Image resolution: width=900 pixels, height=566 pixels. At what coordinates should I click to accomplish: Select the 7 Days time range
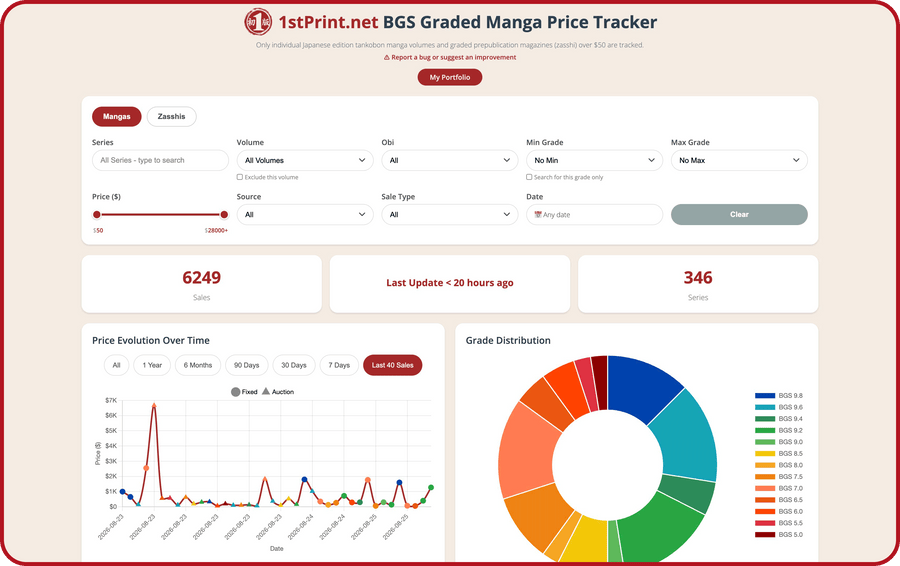pos(339,365)
